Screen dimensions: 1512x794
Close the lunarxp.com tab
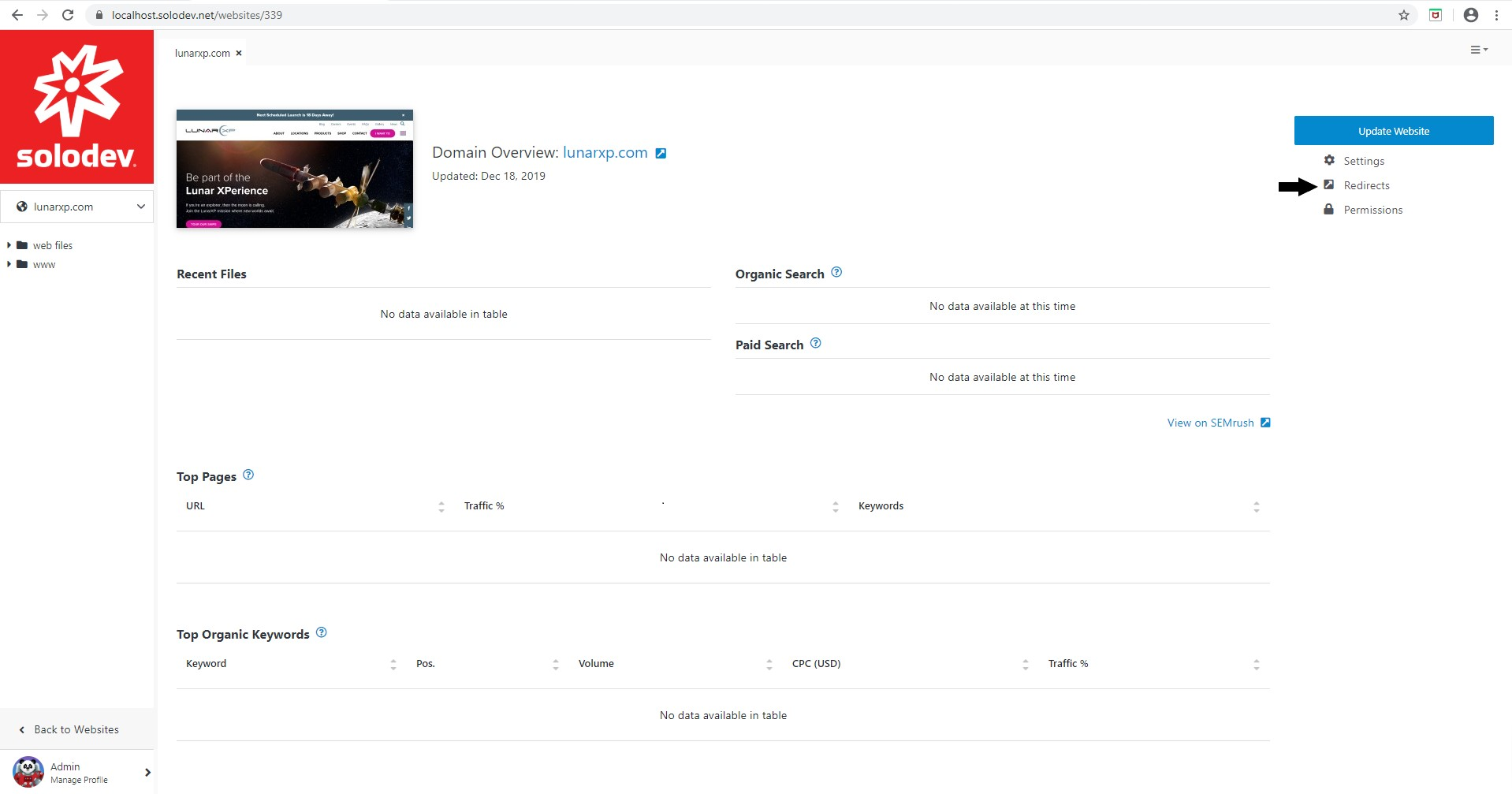pyautogui.click(x=239, y=53)
